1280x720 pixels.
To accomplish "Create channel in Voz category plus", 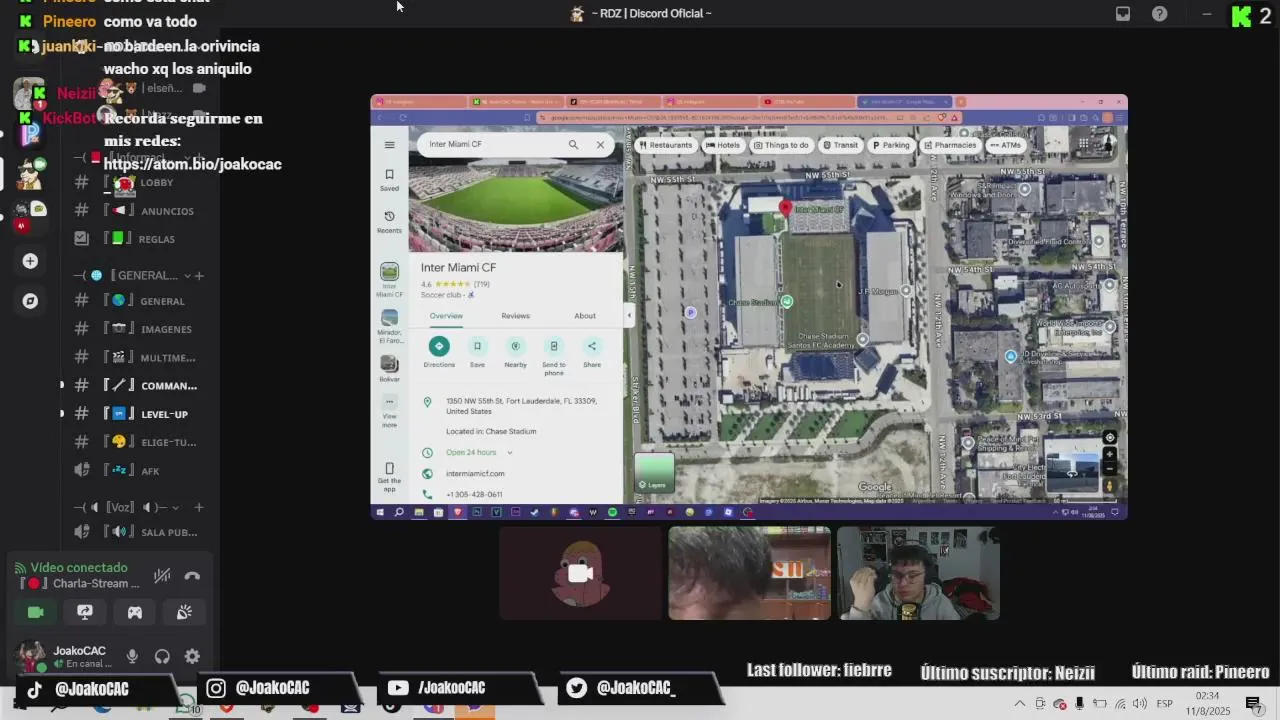I will pyautogui.click(x=199, y=507).
